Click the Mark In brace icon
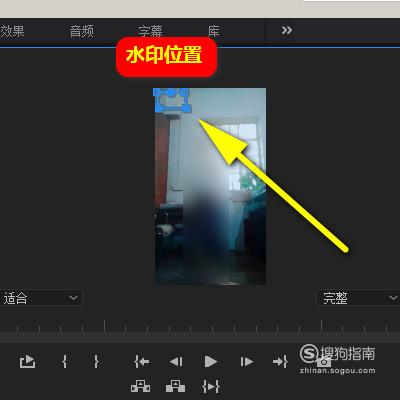The height and width of the screenshot is (400, 400). pos(65,361)
